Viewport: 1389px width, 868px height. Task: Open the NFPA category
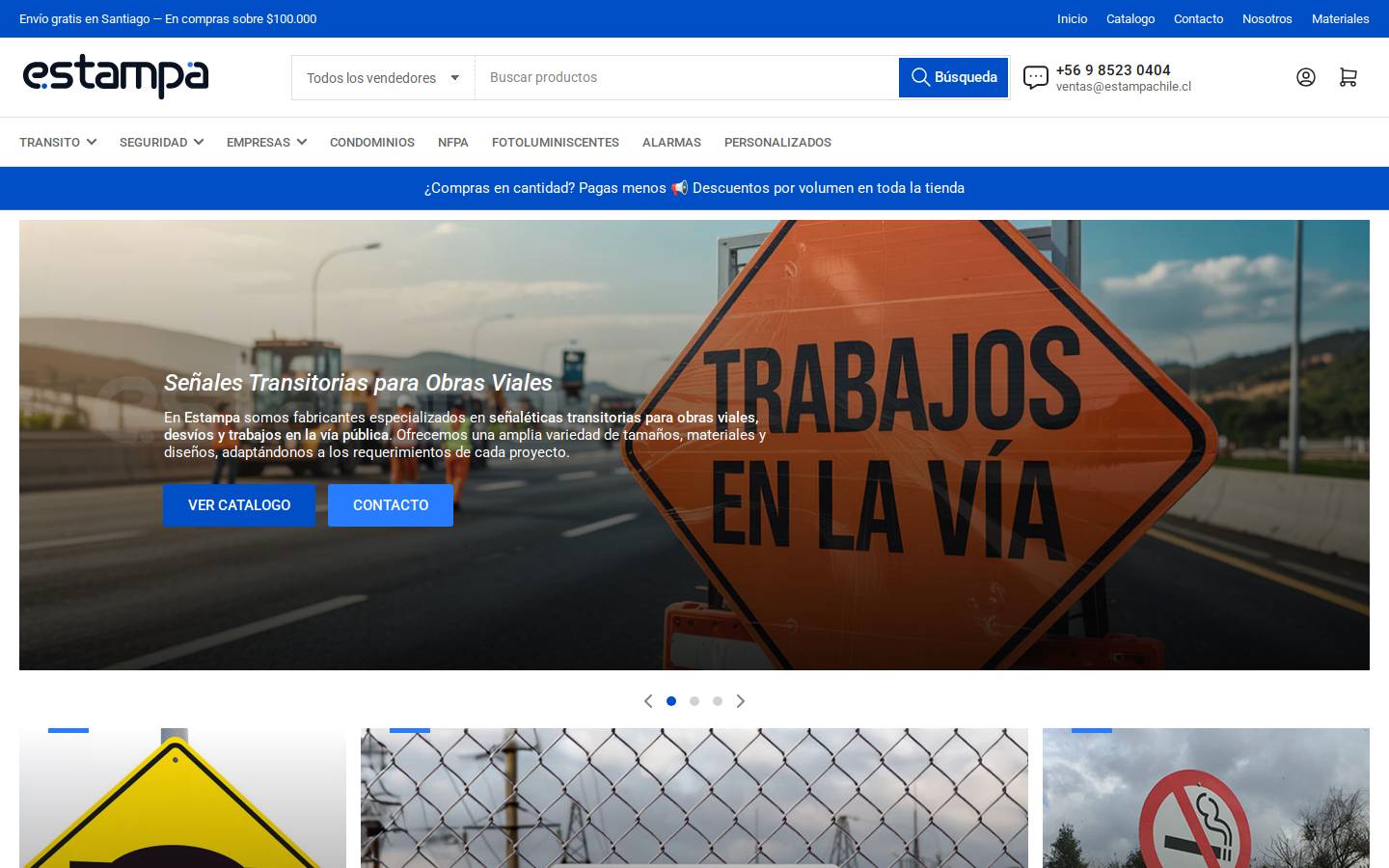(x=453, y=142)
